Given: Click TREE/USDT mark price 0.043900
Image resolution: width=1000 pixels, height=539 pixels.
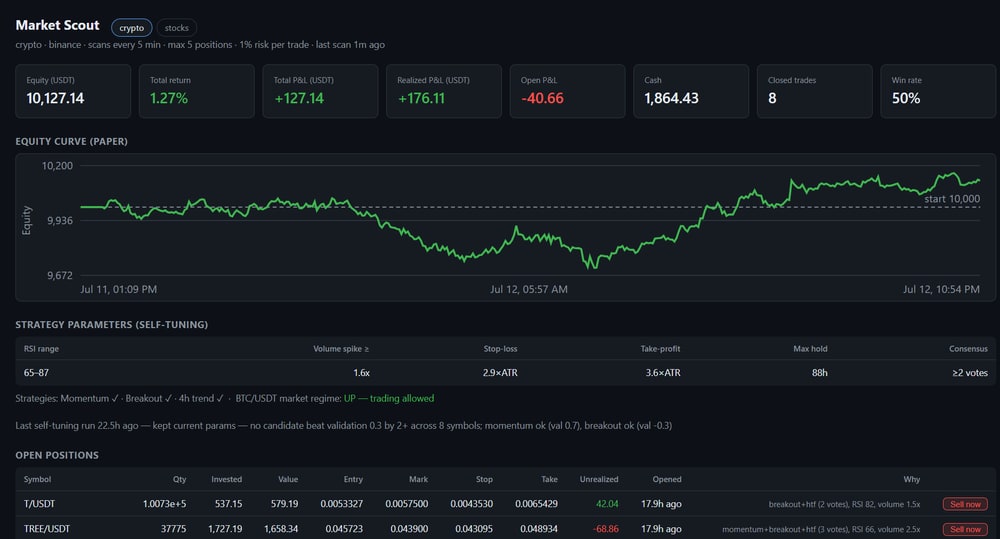Looking at the screenshot, I should 409,529.
